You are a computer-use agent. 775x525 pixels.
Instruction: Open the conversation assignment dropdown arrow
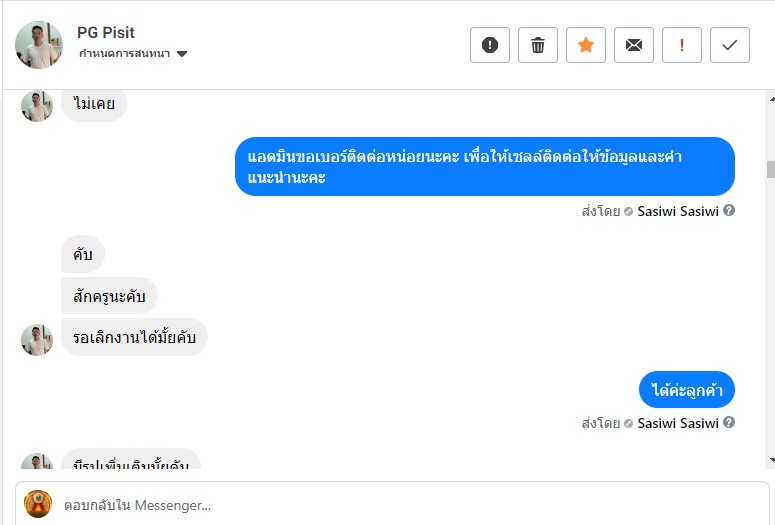tap(182, 54)
